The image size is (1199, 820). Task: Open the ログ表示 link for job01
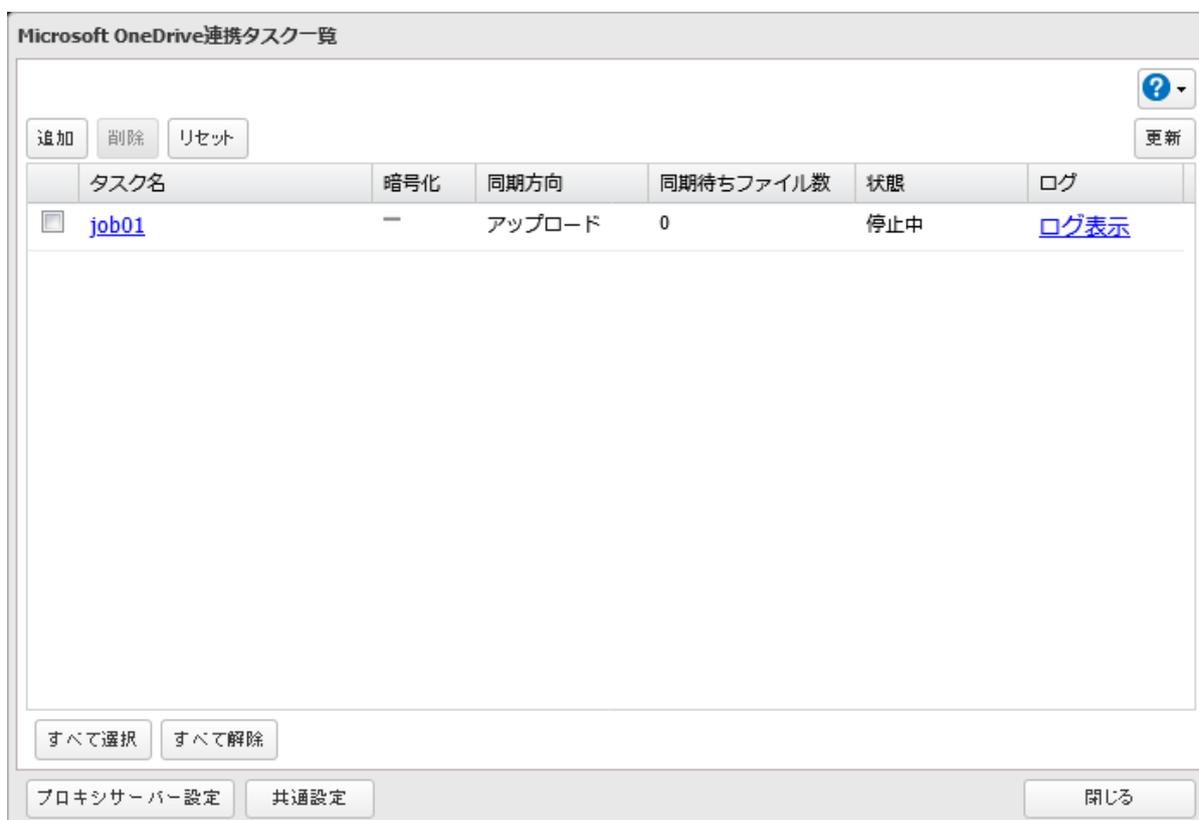point(1084,226)
